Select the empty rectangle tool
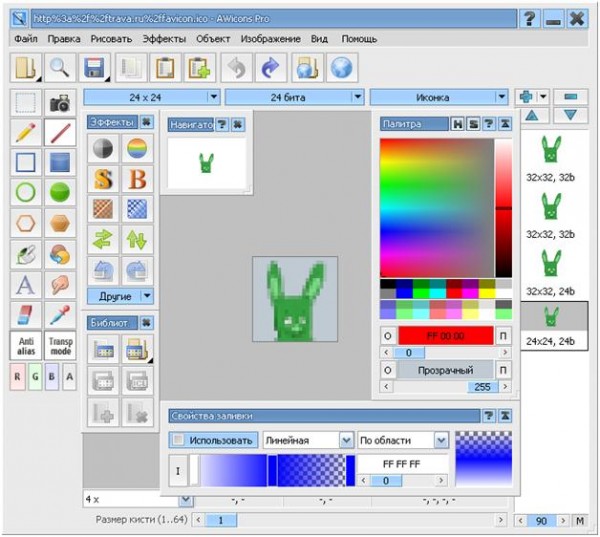Image resolution: width=600 pixels, height=537 pixels. [x=25, y=162]
